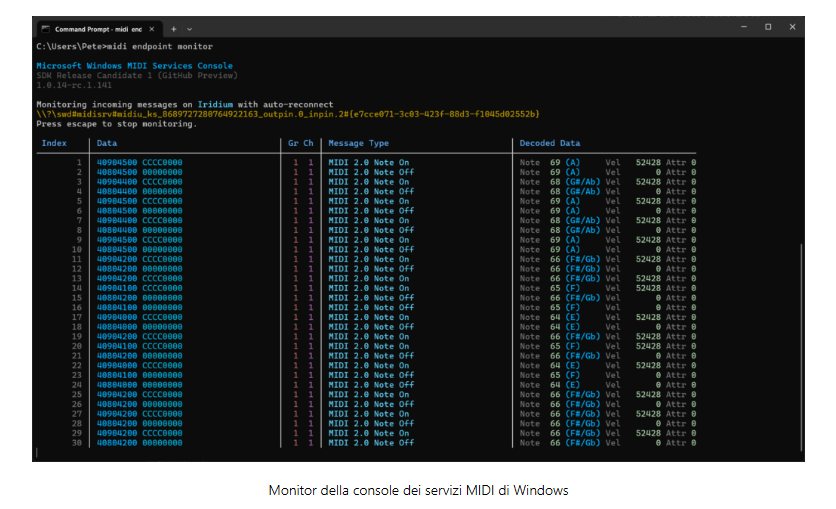Click the Decoded Data column header
The width and height of the screenshot is (836, 509).
click(550, 143)
